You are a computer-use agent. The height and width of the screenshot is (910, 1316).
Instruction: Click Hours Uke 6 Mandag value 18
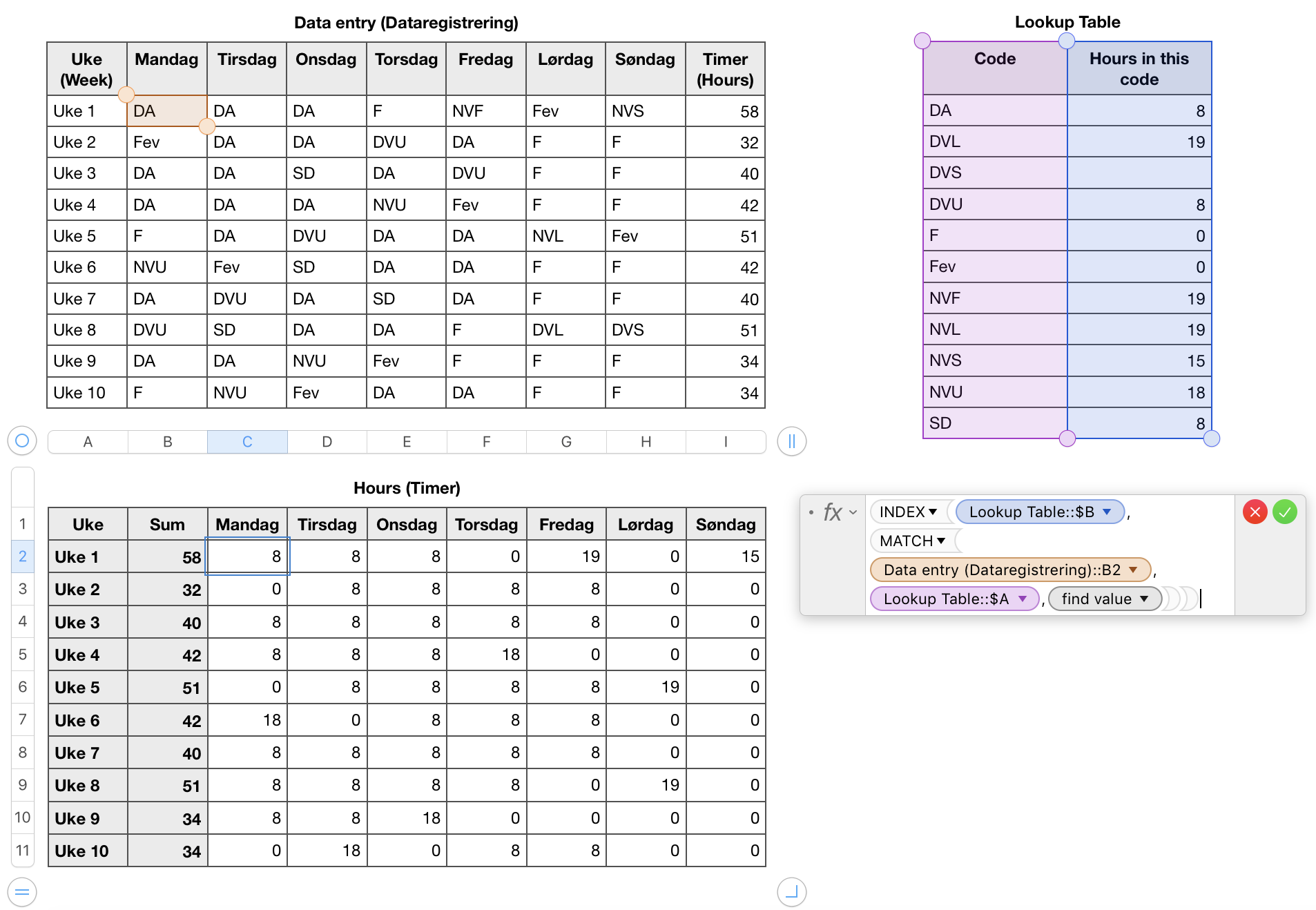tap(247, 720)
